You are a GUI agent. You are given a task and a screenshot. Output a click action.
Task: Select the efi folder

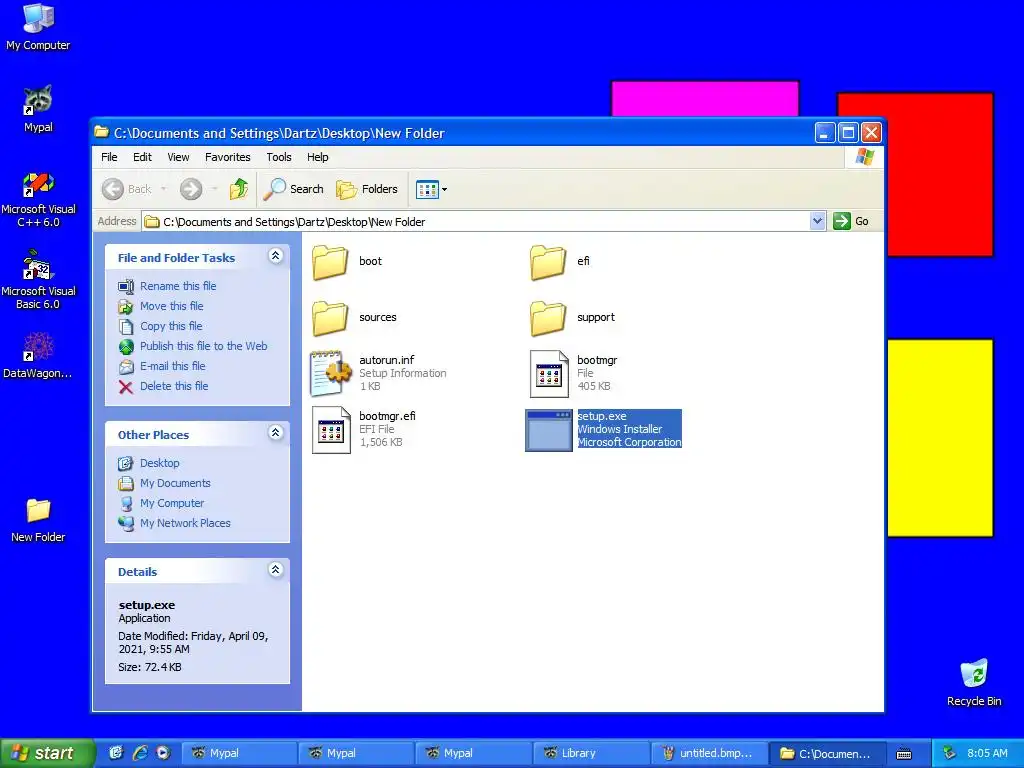(547, 262)
